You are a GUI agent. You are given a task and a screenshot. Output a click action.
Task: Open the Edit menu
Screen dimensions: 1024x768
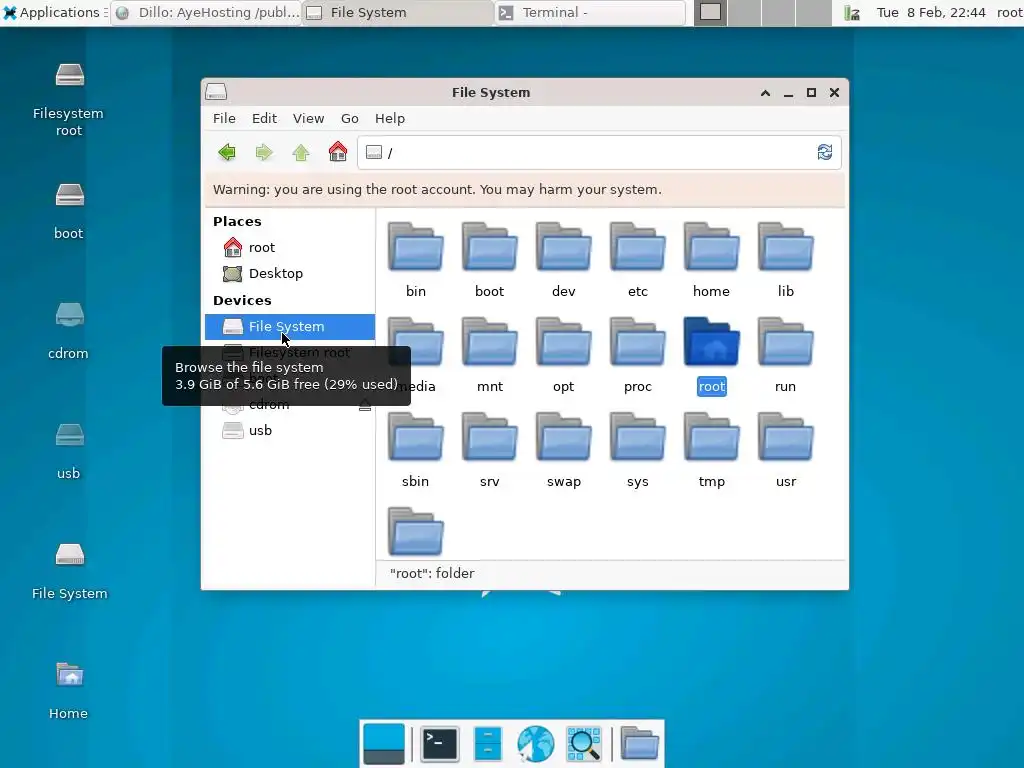point(264,118)
